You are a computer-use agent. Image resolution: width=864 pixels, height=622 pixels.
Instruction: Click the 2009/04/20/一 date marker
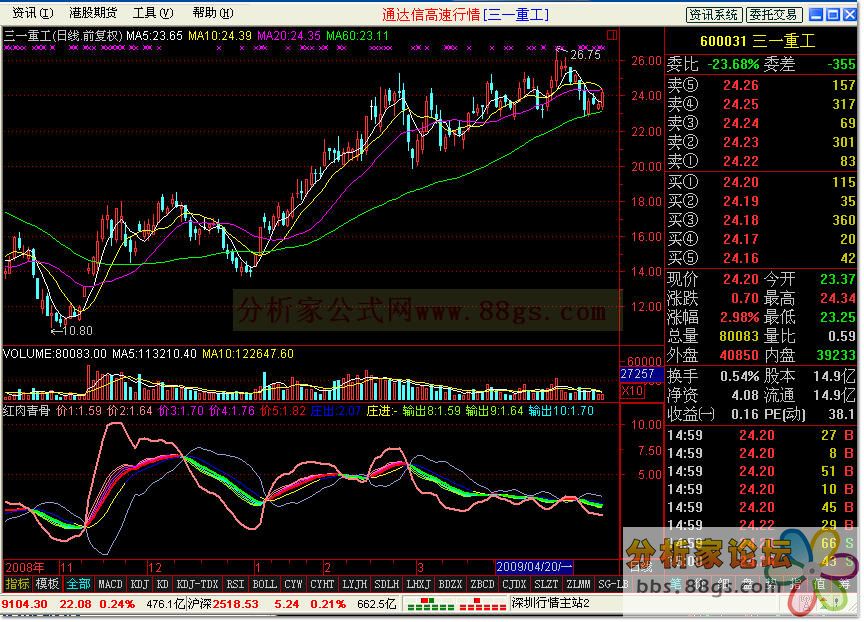[534, 567]
